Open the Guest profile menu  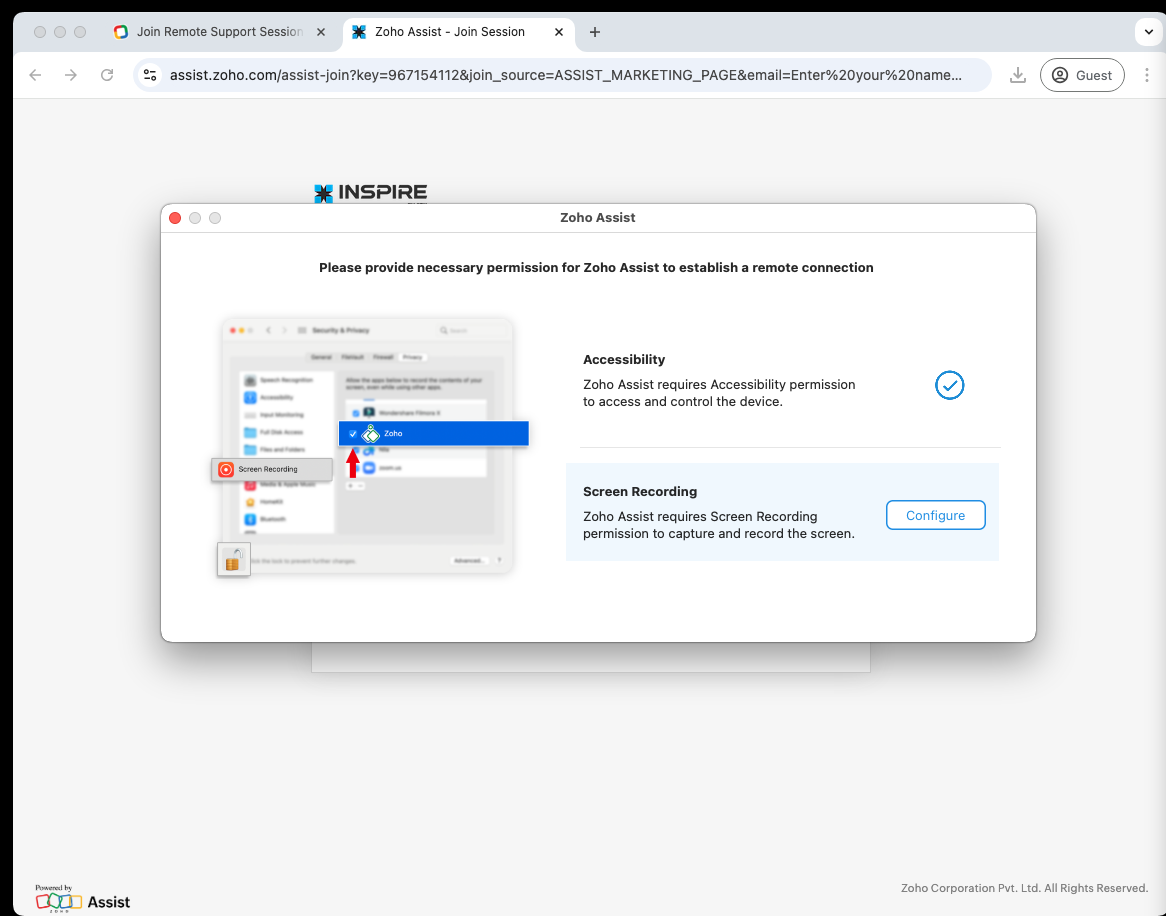(1082, 75)
